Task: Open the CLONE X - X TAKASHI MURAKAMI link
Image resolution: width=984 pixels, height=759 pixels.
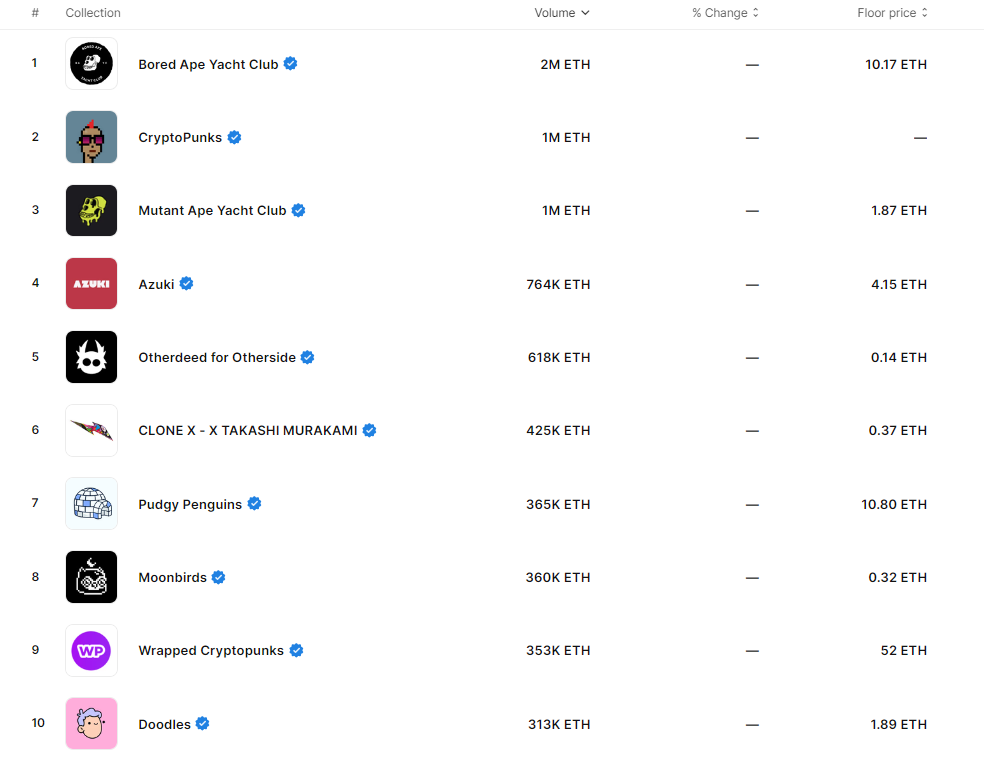Action: 247,430
